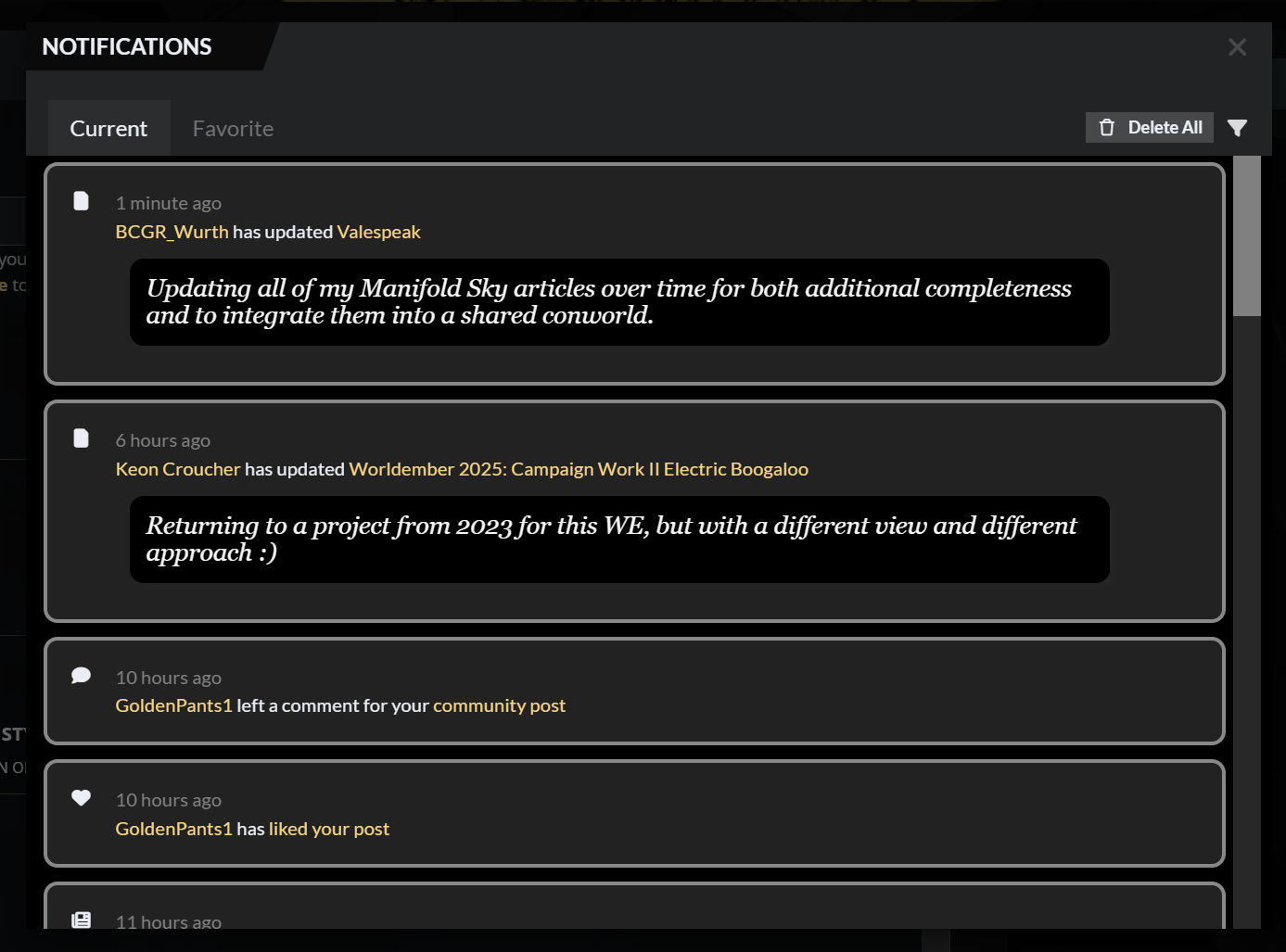Open the Valespeak article link
The height and width of the screenshot is (952, 1286).
click(378, 232)
